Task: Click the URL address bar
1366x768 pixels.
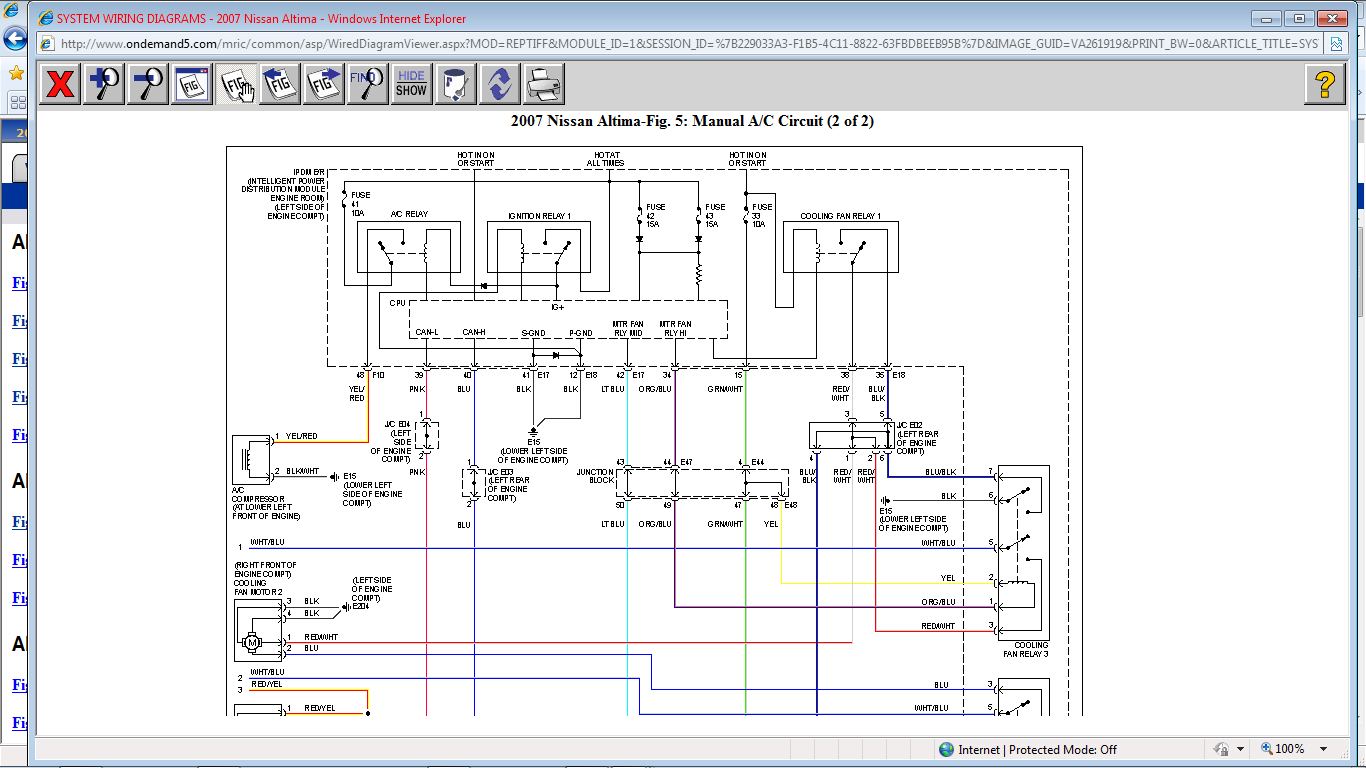Action: pyautogui.click(x=680, y=44)
